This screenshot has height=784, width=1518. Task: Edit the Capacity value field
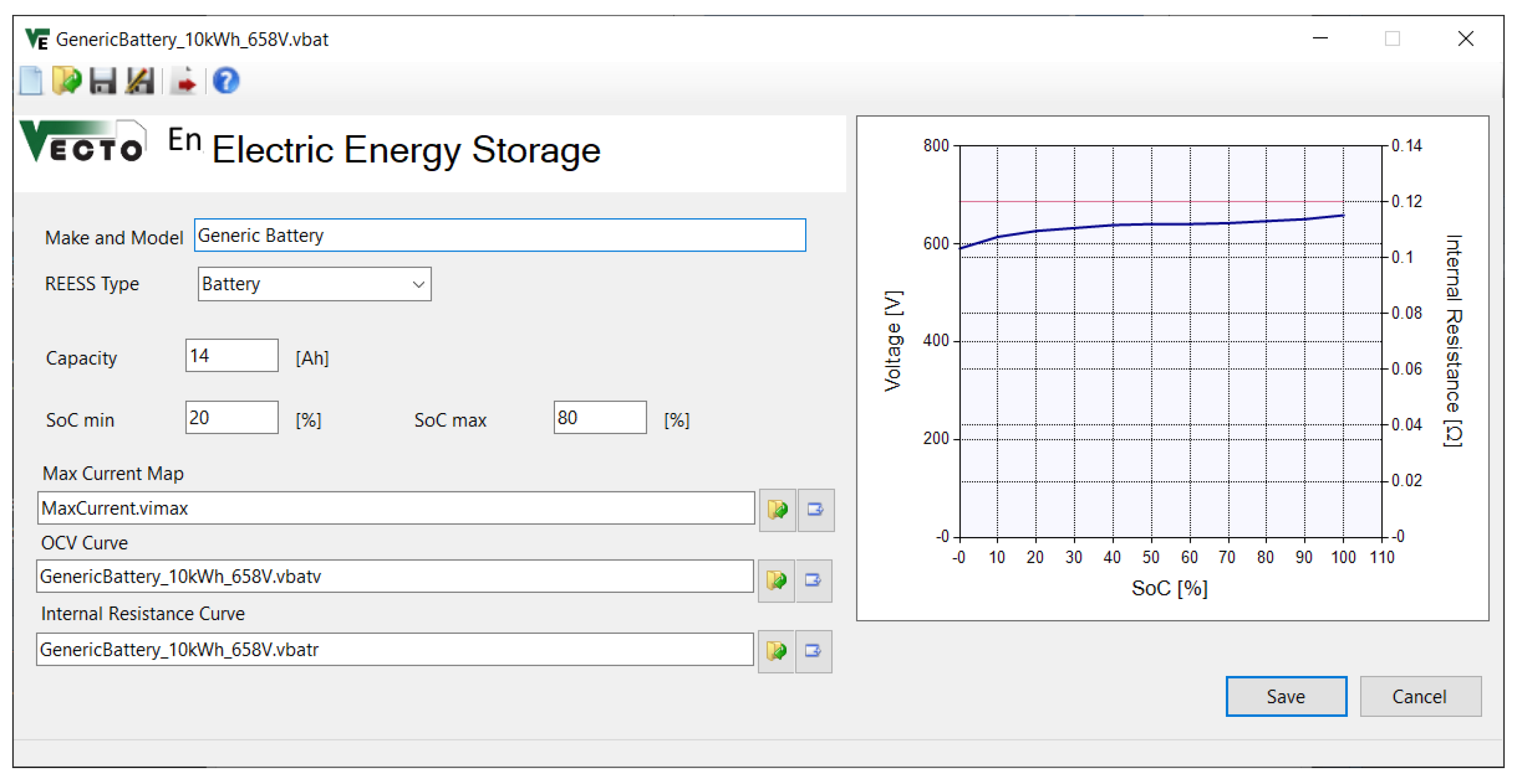pyautogui.click(x=231, y=356)
